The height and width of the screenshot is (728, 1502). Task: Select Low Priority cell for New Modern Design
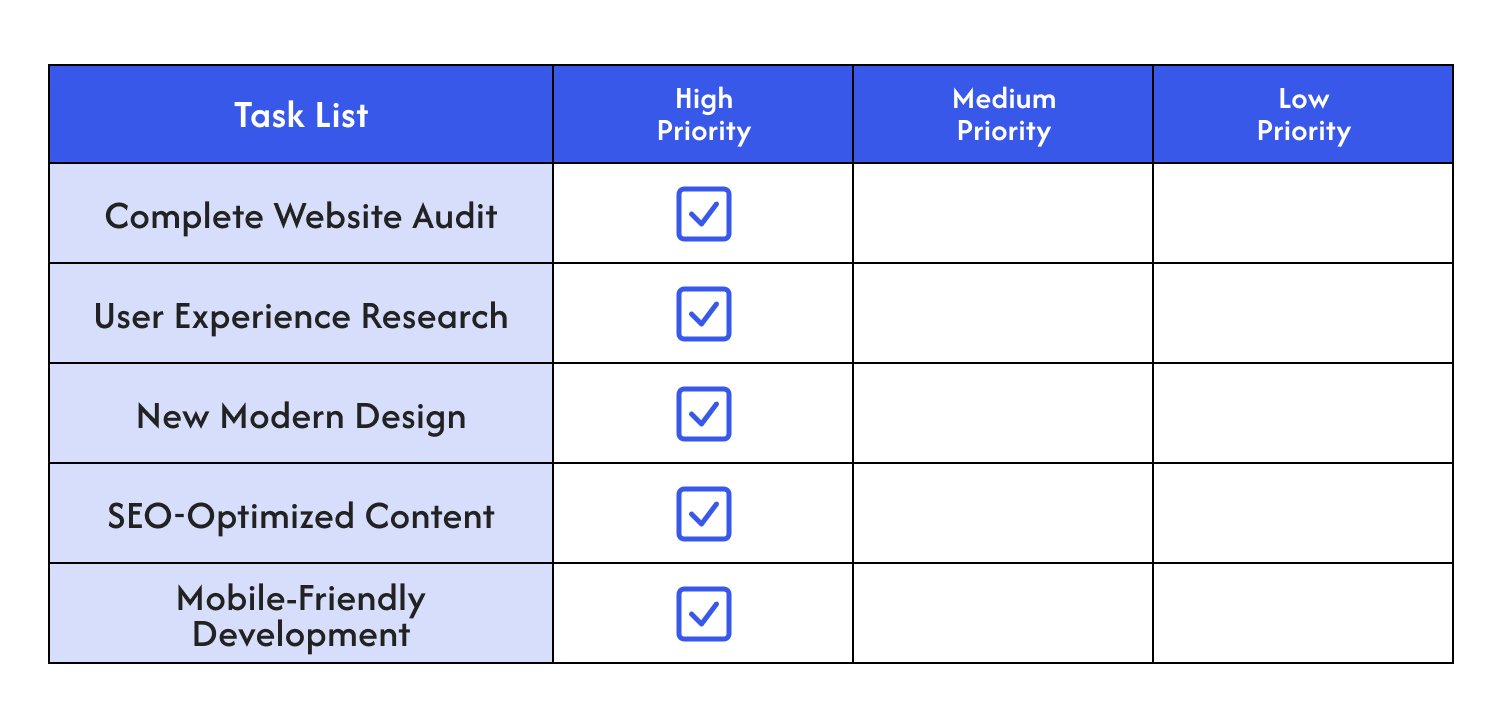point(1303,413)
